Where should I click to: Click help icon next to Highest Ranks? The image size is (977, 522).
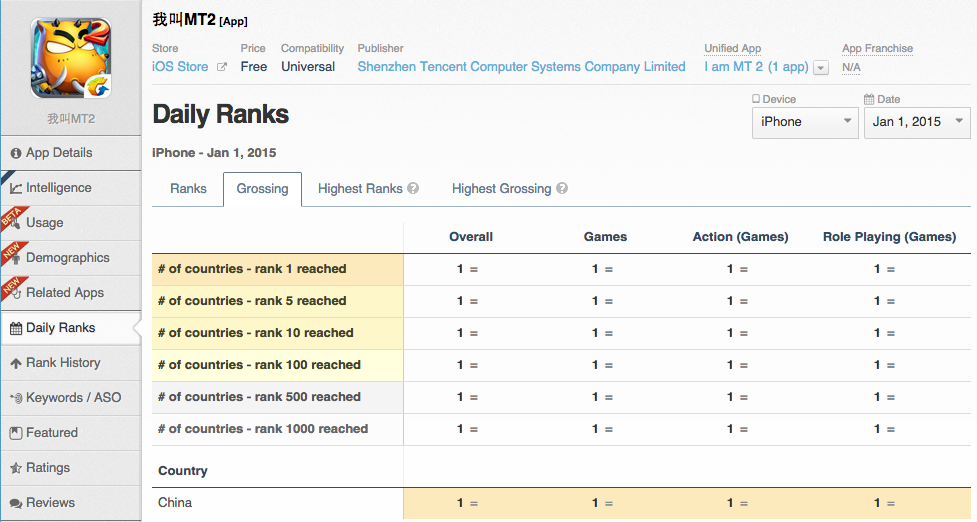coord(413,188)
